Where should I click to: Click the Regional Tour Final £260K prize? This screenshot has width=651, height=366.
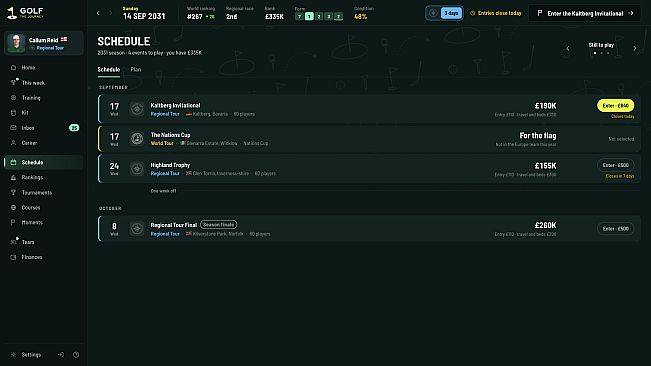click(545, 225)
